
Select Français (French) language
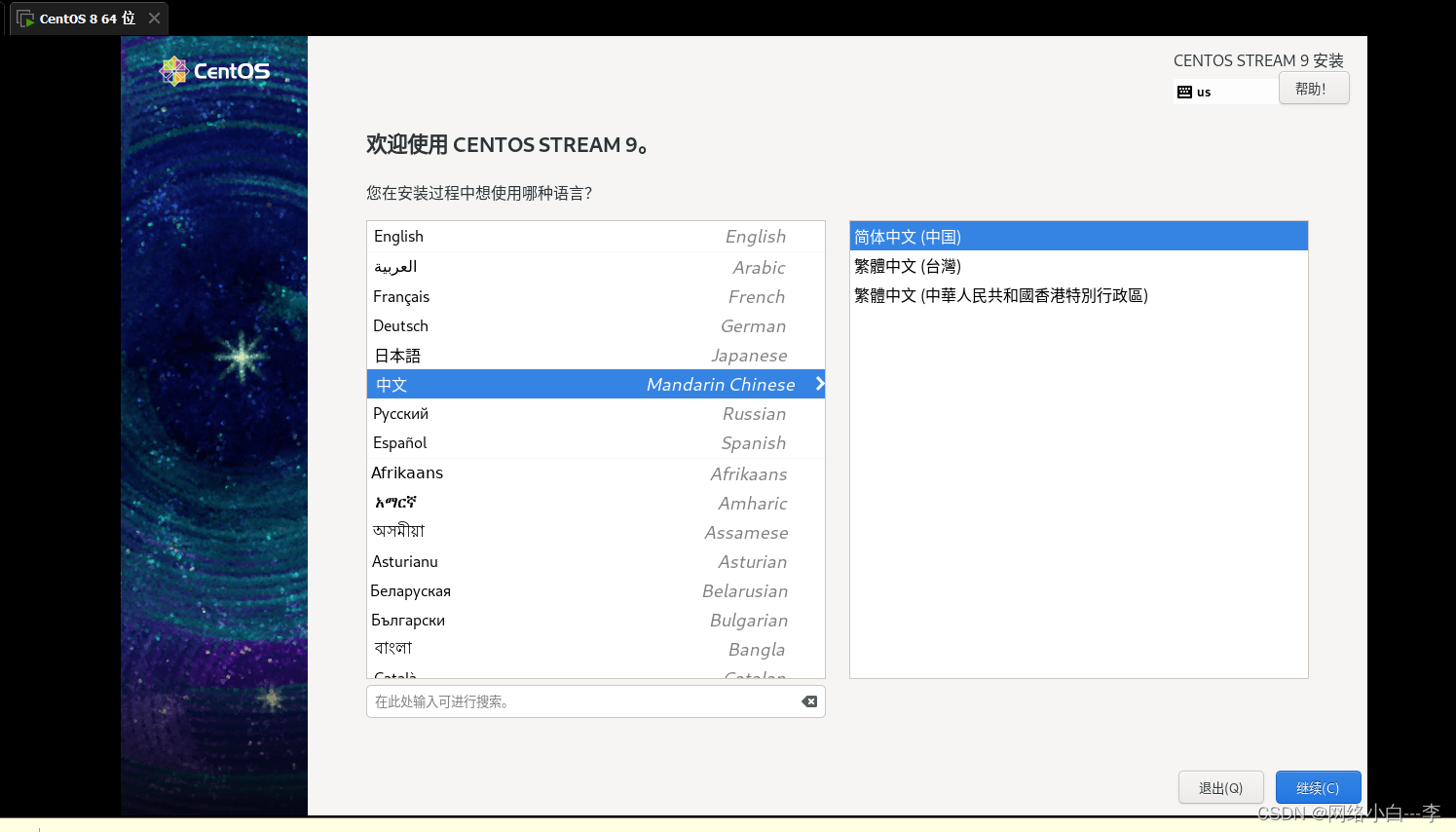click(x=596, y=296)
